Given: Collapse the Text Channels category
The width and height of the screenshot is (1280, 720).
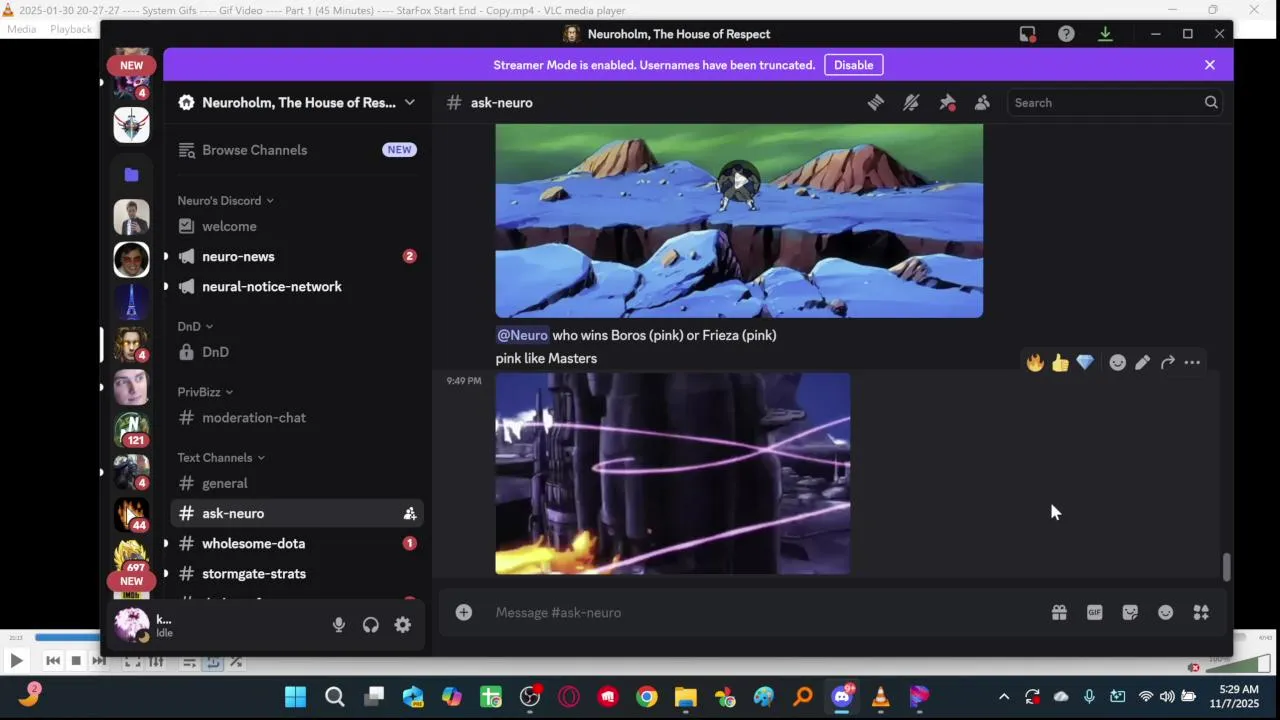Looking at the screenshot, I should (x=221, y=457).
